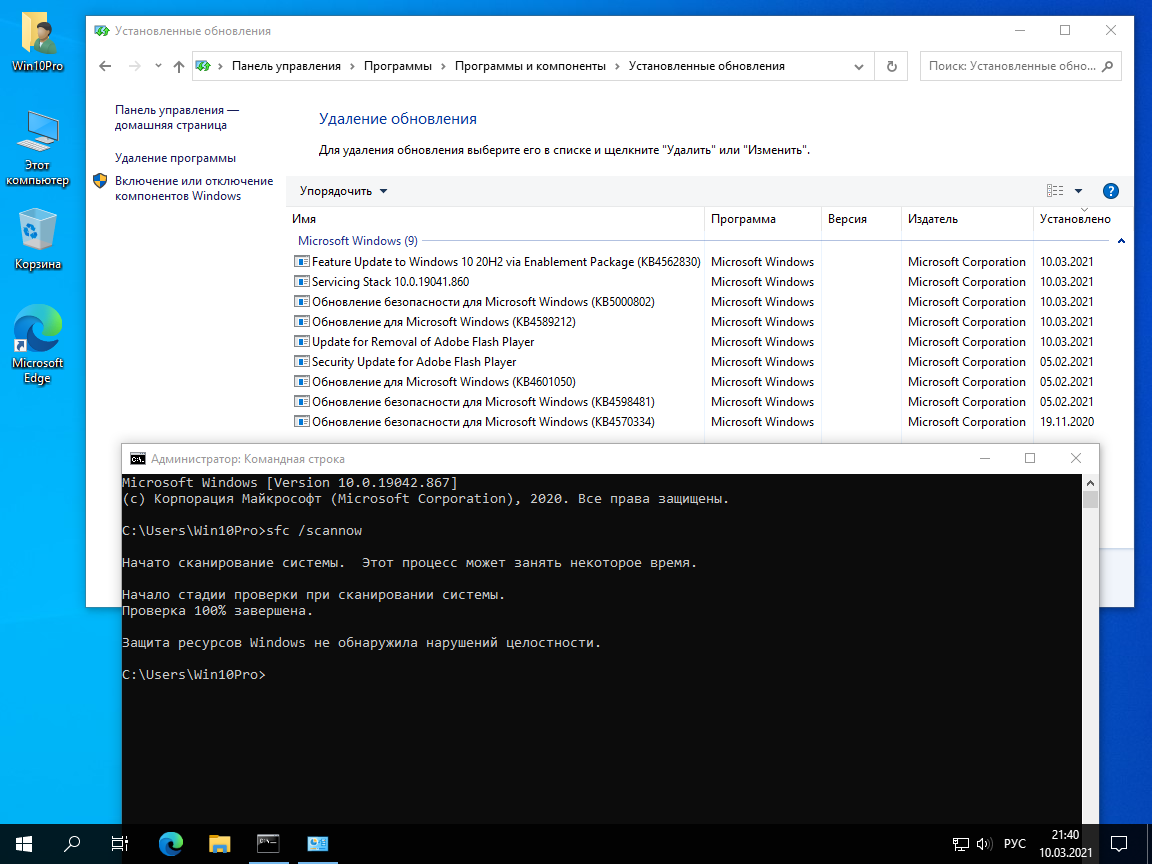
Task: Expand the Упорядочить dropdown menu
Action: (343, 191)
